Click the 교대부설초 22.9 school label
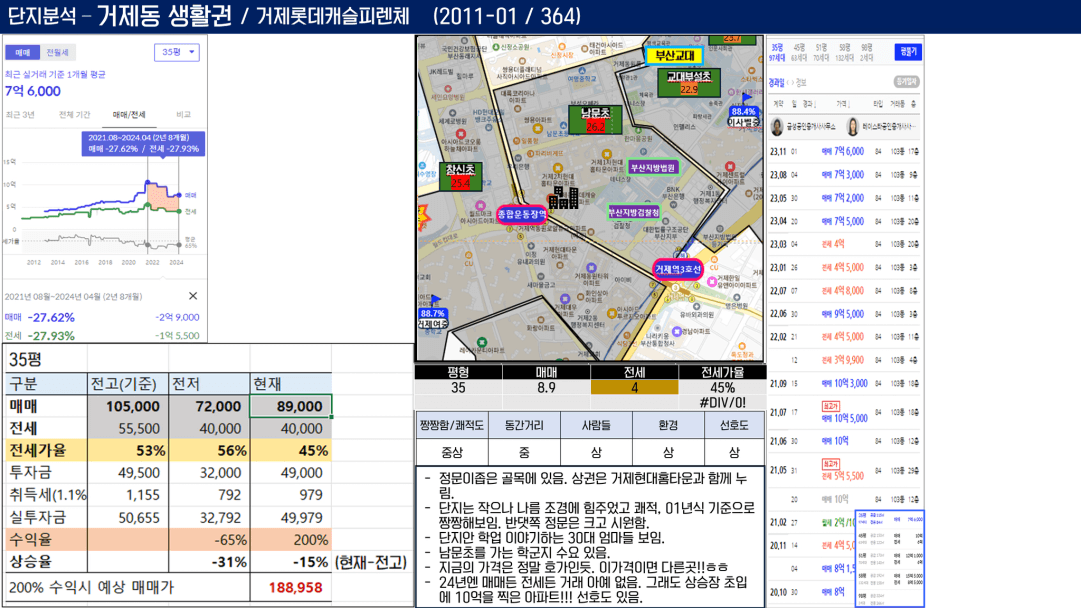The height and width of the screenshot is (608, 1081). pos(689,82)
